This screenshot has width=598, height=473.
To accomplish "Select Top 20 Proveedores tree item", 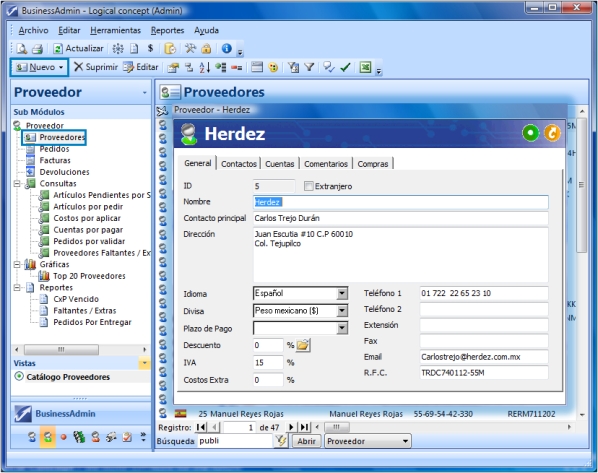I will tap(89, 276).
